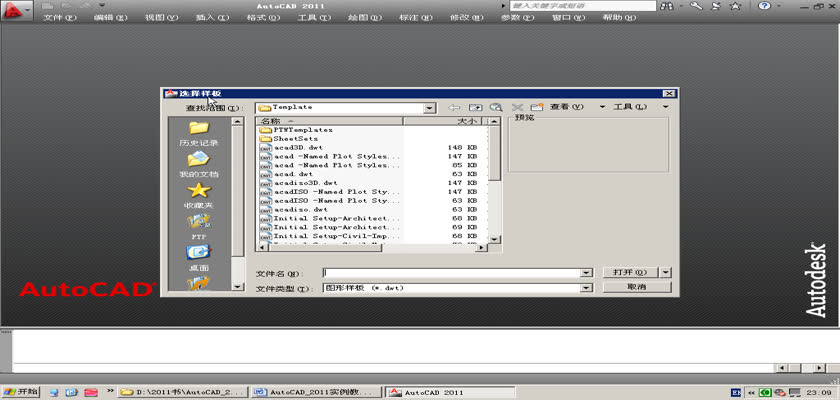The width and height of the screenshot is (840, 400).
Task: Select acad -Named Plot Styles 85 KB file
Action: tap(330, 165)
